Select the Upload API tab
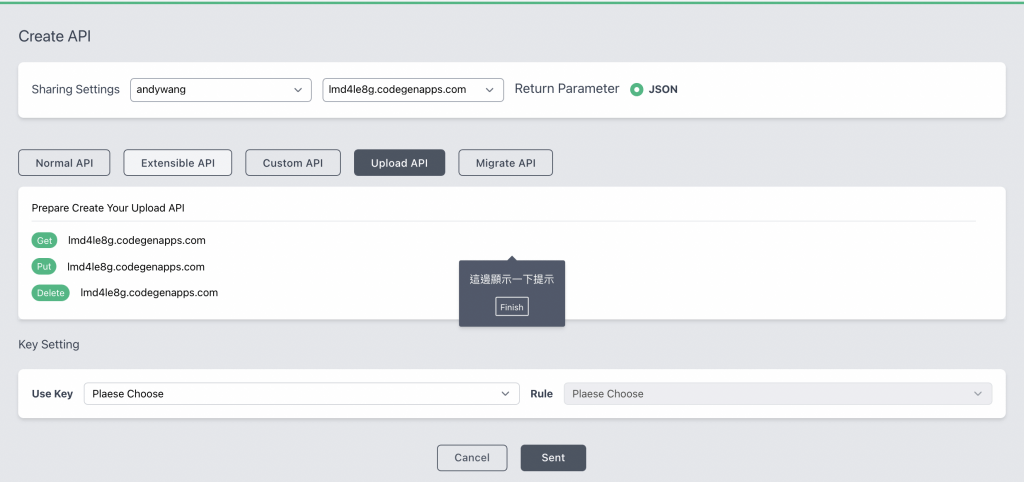This screenshot has width=1024, height=482. coord(399,163)
